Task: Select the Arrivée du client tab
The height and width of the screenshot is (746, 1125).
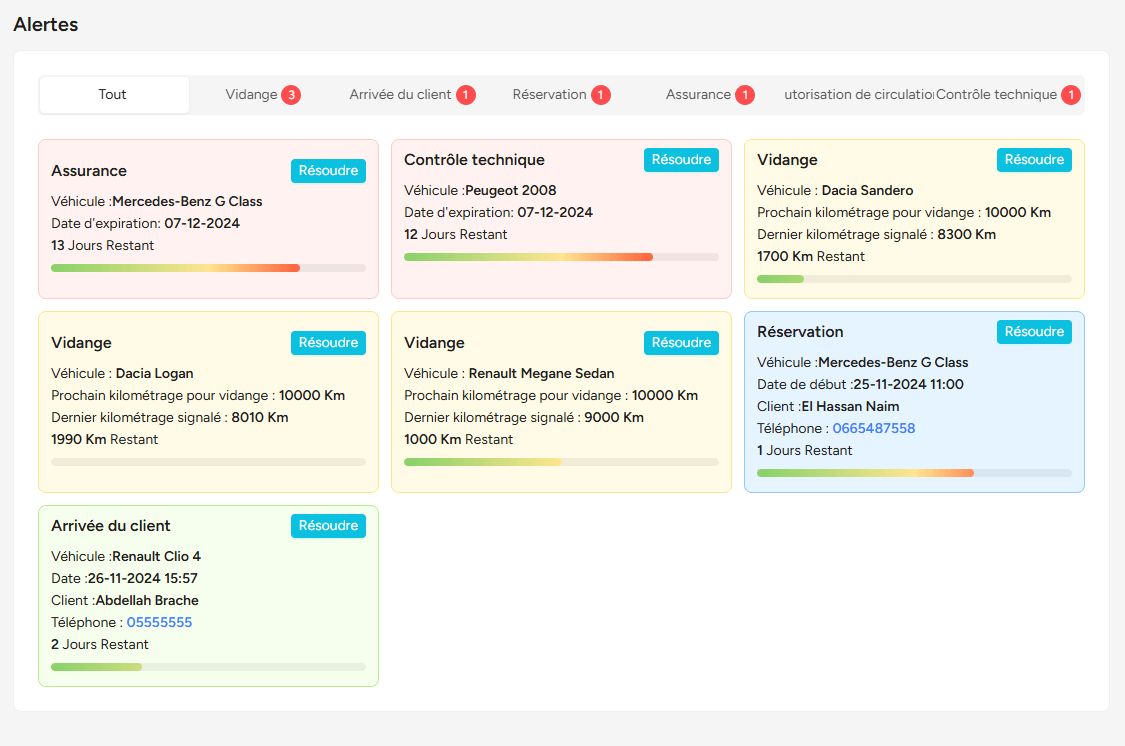Action: (411, 95)
